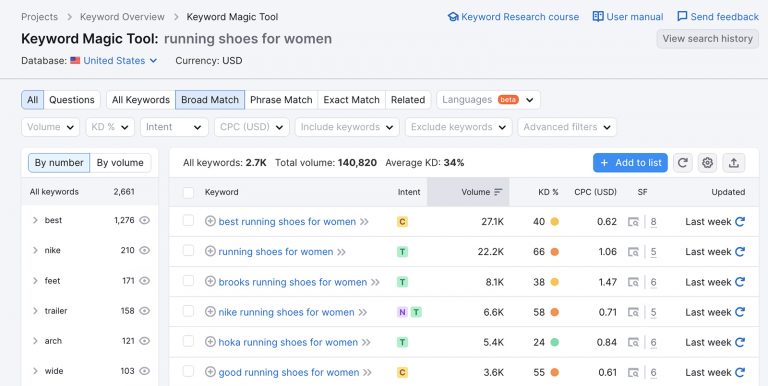The height and width of the screenshot is (386, 768).
Task: View SERP icon for best running shoes row
Action: coord(633,222)
